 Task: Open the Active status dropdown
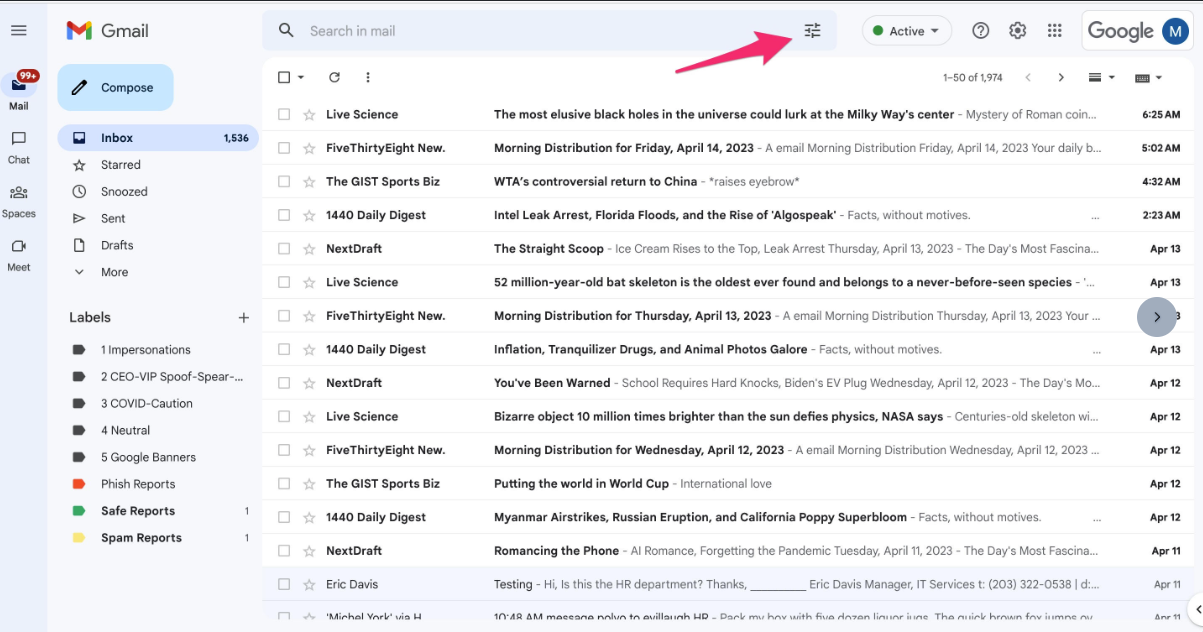[x=906, y=31]
